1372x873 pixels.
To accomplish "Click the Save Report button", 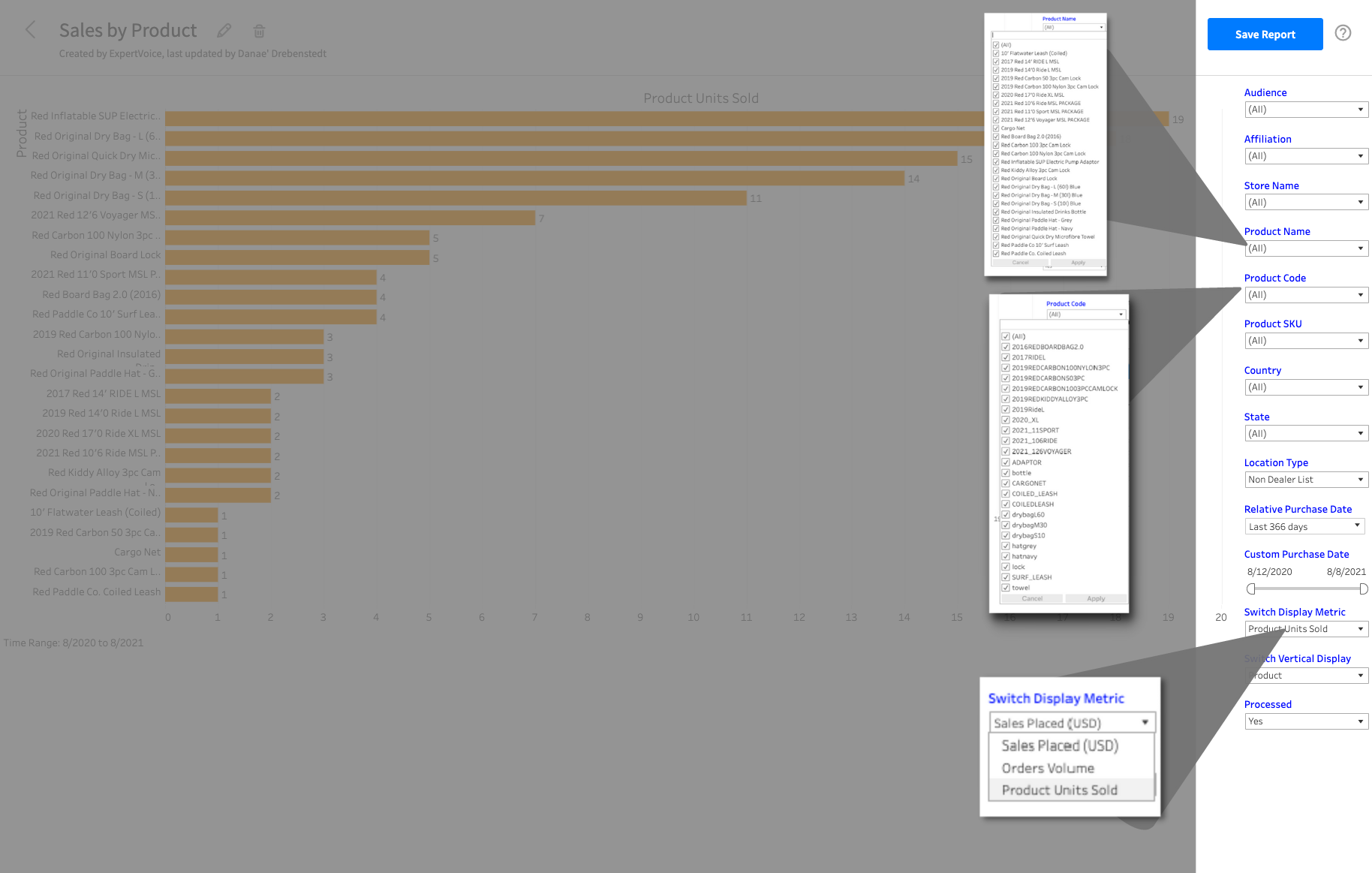I will tap(1265, 35).
